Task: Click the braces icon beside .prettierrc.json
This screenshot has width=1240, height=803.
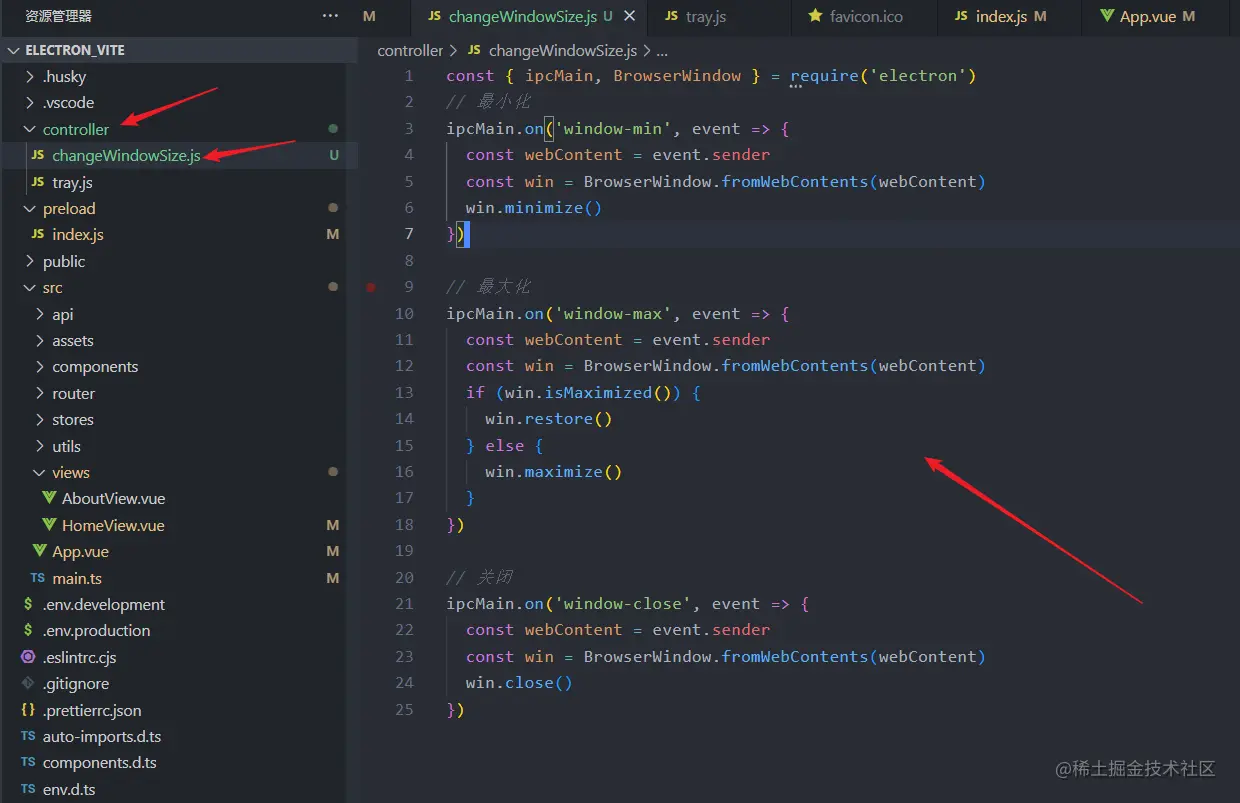Action: point(28,710)
